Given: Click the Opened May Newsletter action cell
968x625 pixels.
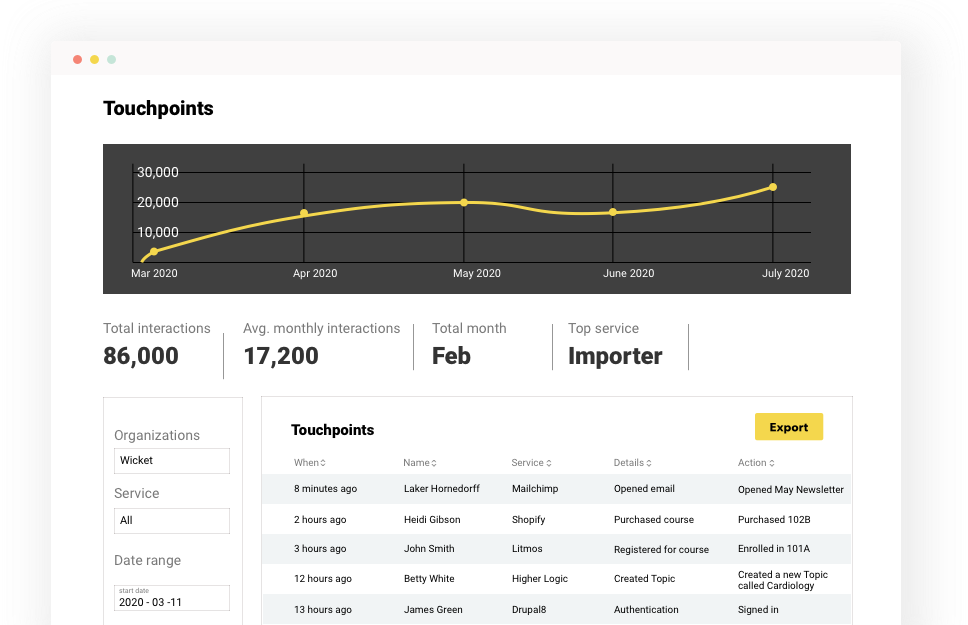Looking at the screenshot, I should coord(791,490).
